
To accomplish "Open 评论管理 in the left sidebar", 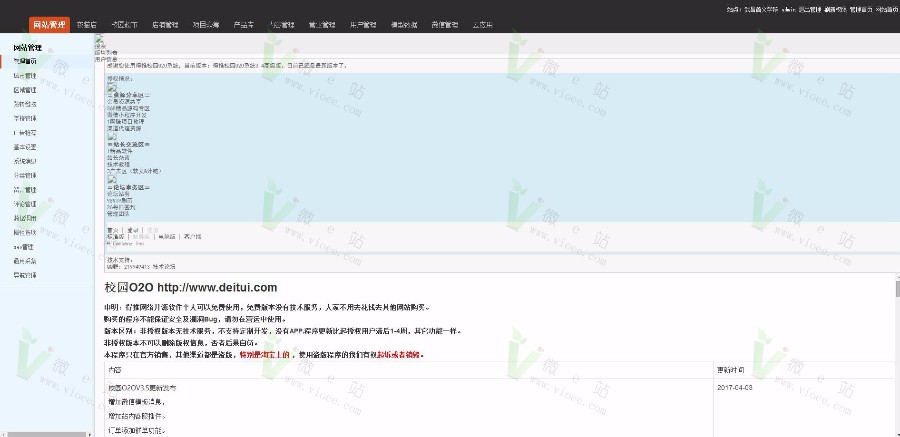I will click(25, 204).
